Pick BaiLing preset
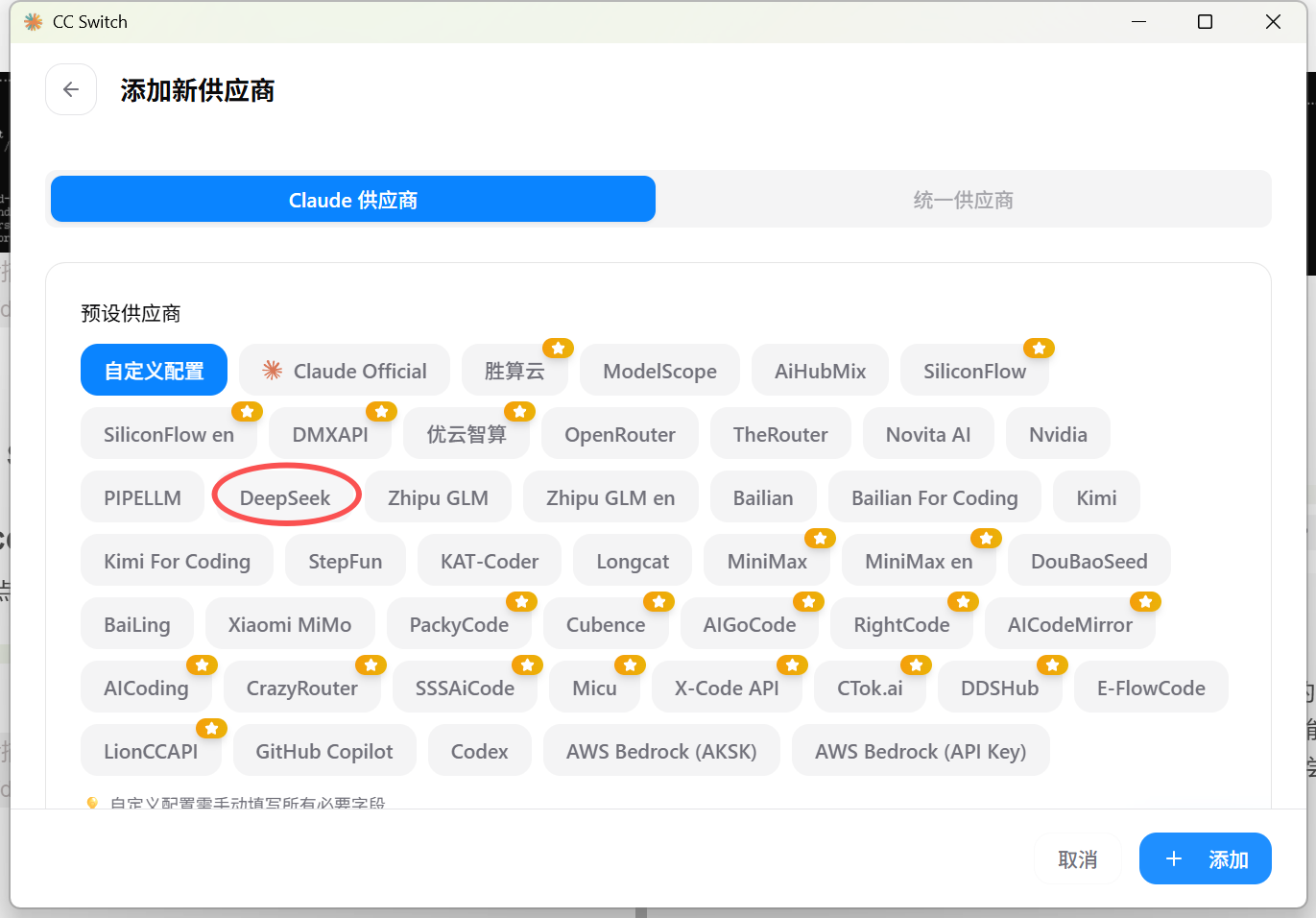The height and width of the screenshot is (918, 1316). point(137,623)
